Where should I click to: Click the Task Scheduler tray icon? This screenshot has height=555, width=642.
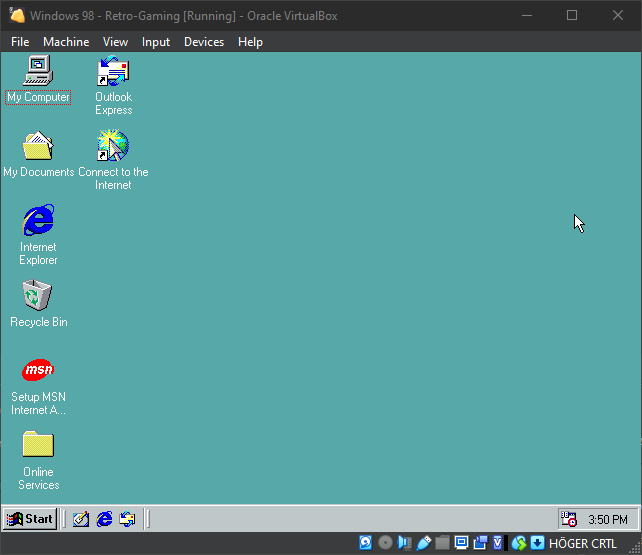pyautogui.click(x=569, y=519)
